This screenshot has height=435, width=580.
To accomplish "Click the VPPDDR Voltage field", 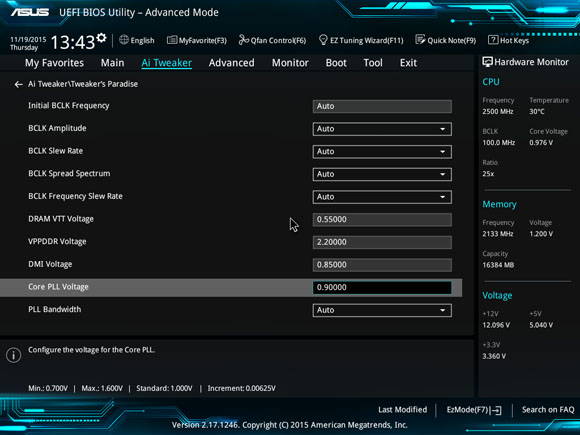I will 382,242.
